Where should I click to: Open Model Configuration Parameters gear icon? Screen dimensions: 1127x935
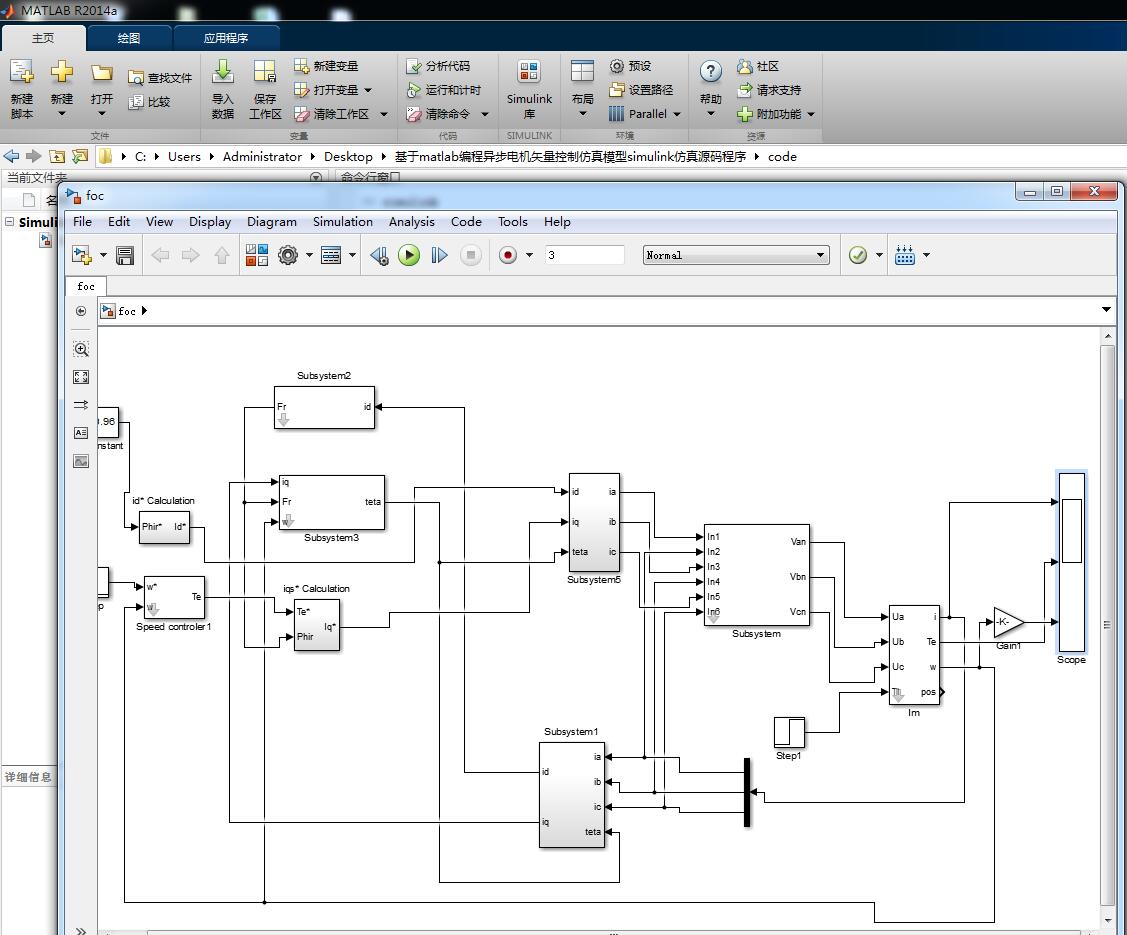(288, 255)
